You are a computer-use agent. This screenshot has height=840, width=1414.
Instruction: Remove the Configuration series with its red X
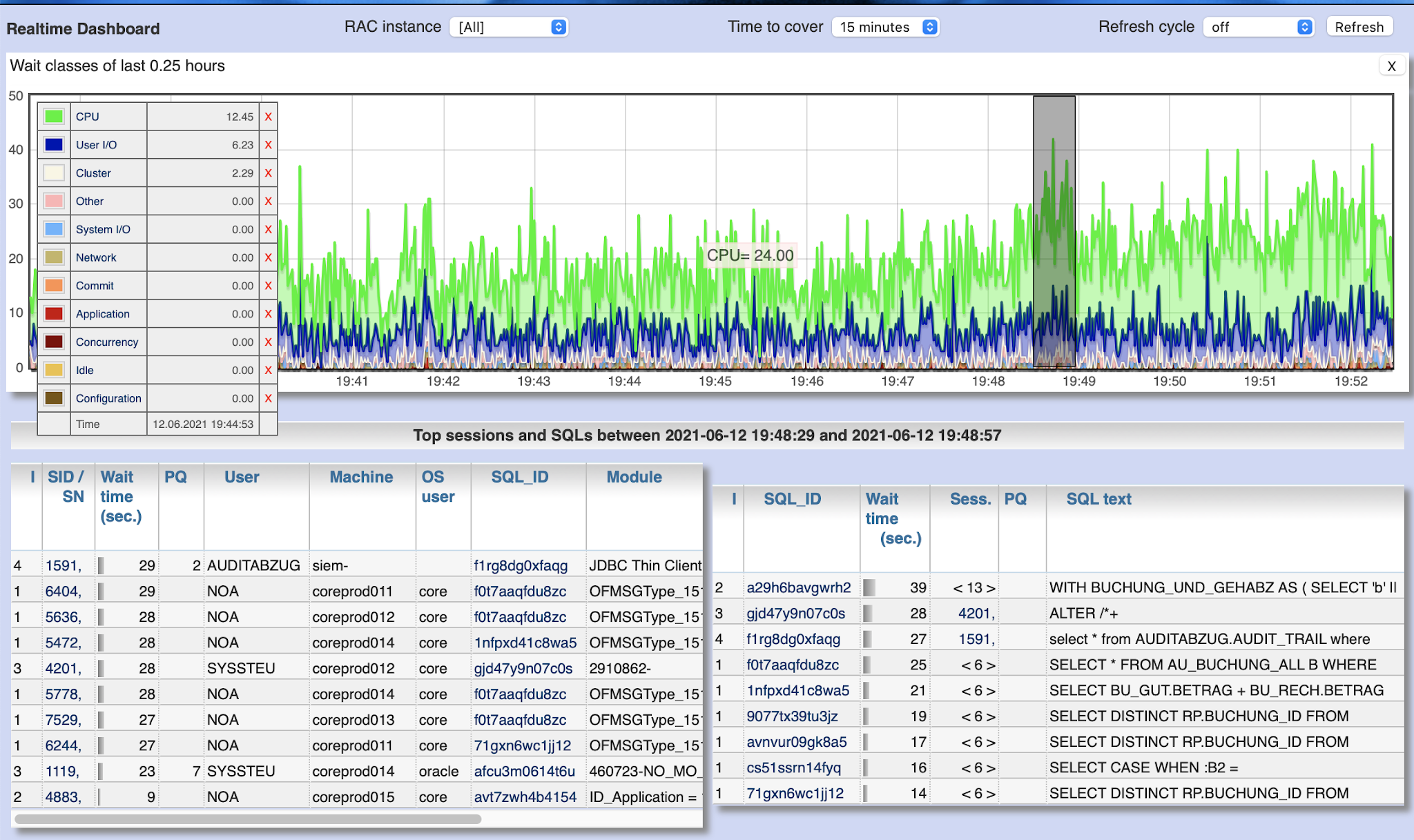coord(268,398)
